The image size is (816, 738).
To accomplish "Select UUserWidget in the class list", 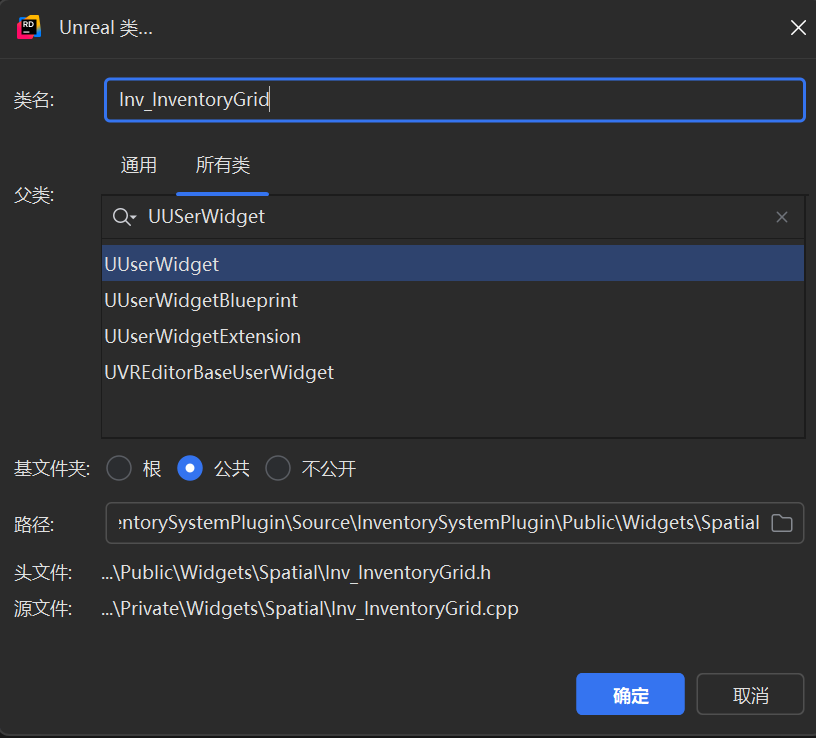I will (453, 264).
